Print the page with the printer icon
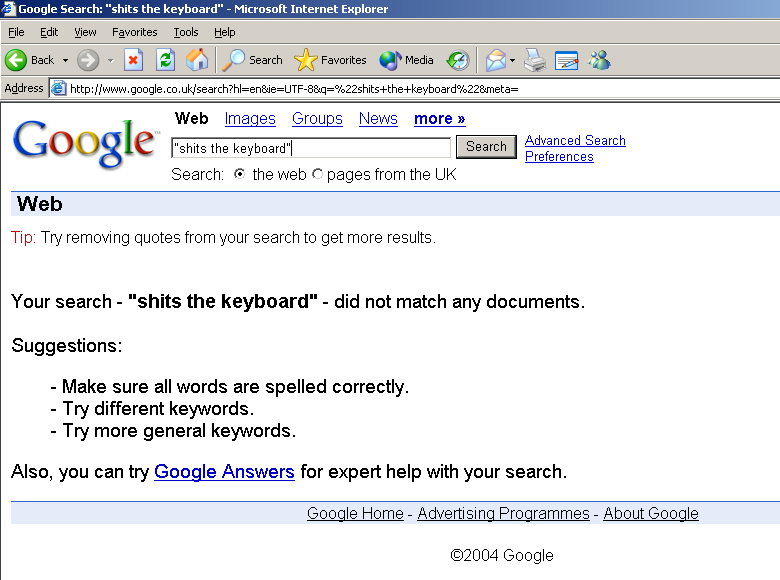Screen dimensions: 780x580 pos(535,60)
